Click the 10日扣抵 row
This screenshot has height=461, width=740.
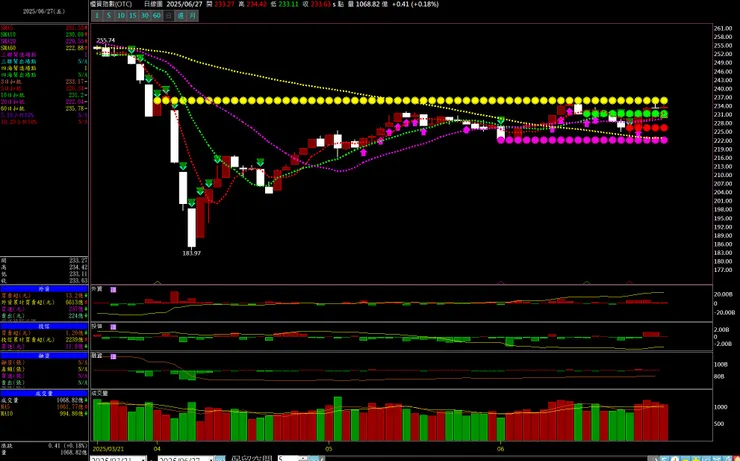coord(44,95)
